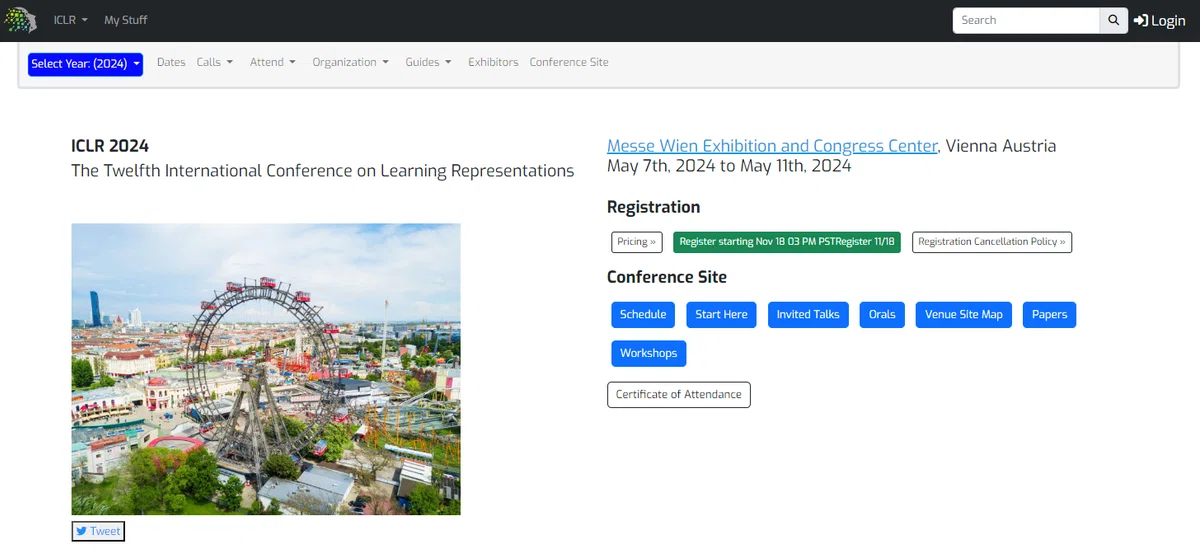This screenshot has width=1200, height=549.
Task: Open the Papers button
Action: 1049,315
